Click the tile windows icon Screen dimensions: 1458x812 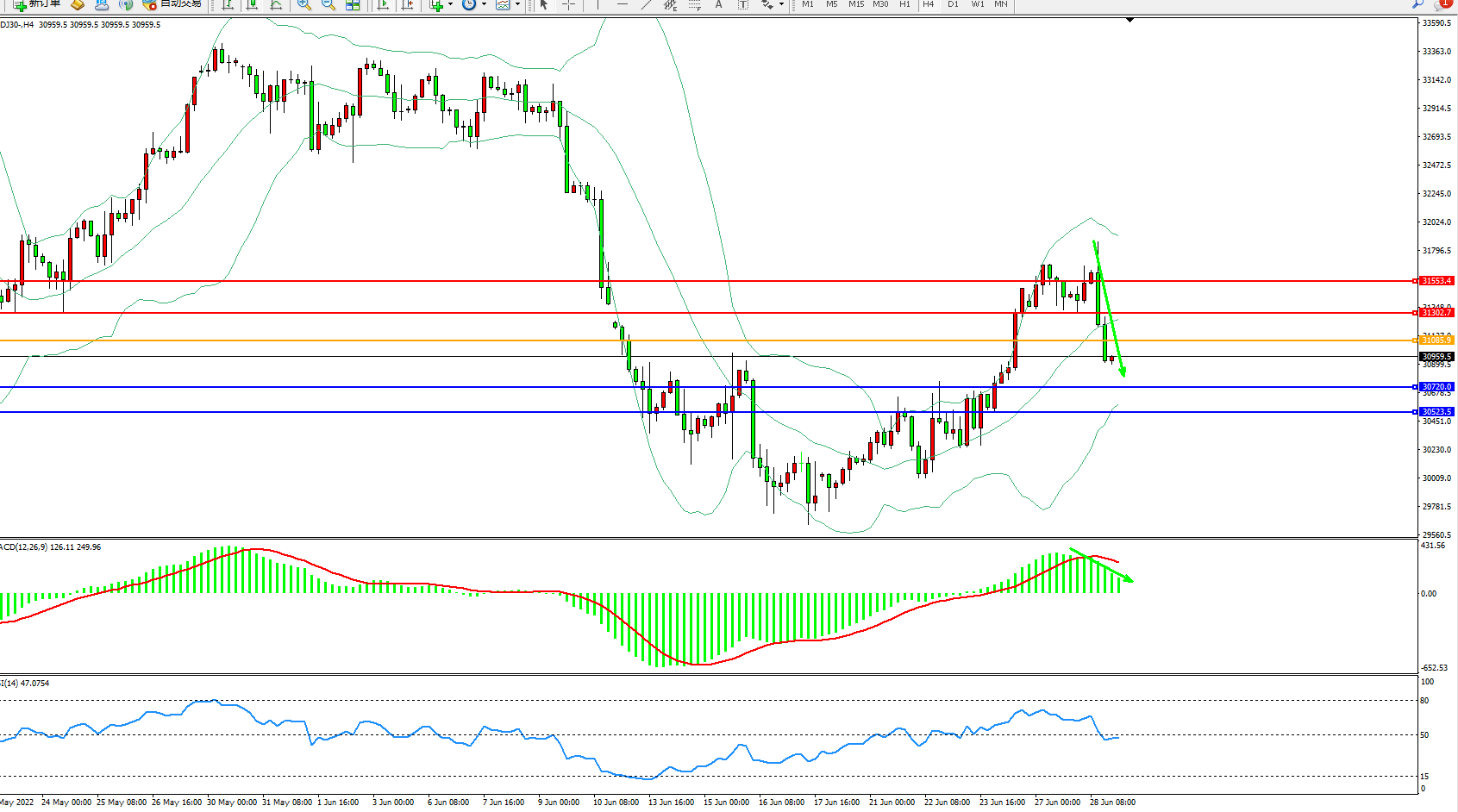(x=353, y=4)
